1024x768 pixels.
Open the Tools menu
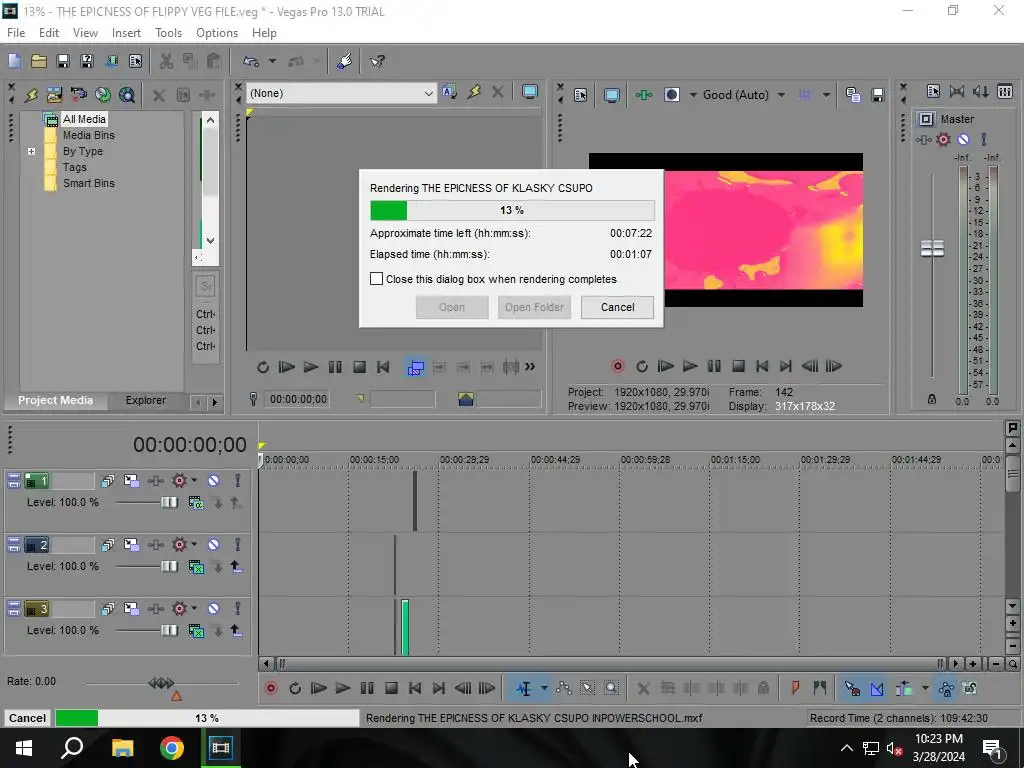pos(168,33)
